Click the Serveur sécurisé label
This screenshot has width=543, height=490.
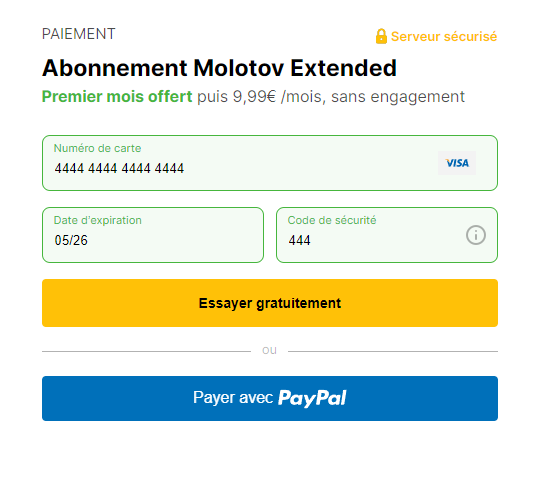(444, 36)
